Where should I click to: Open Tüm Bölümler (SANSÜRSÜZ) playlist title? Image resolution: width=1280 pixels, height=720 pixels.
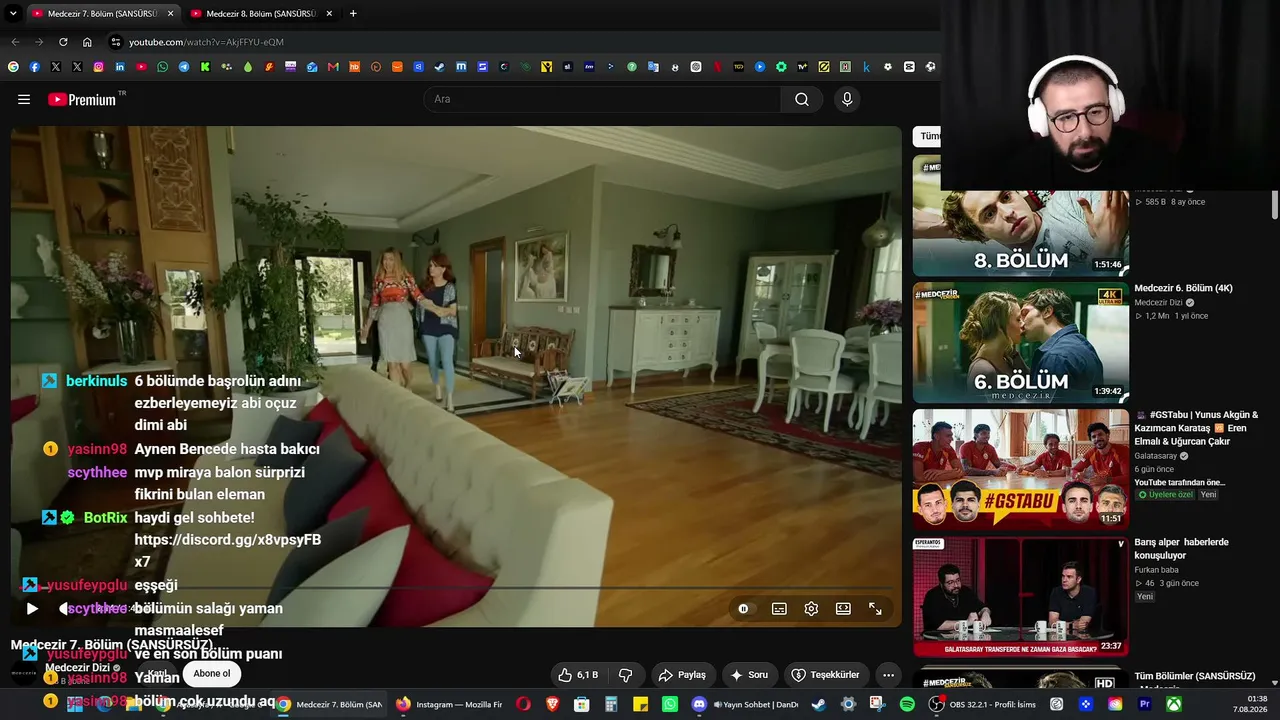point(1194,677)
